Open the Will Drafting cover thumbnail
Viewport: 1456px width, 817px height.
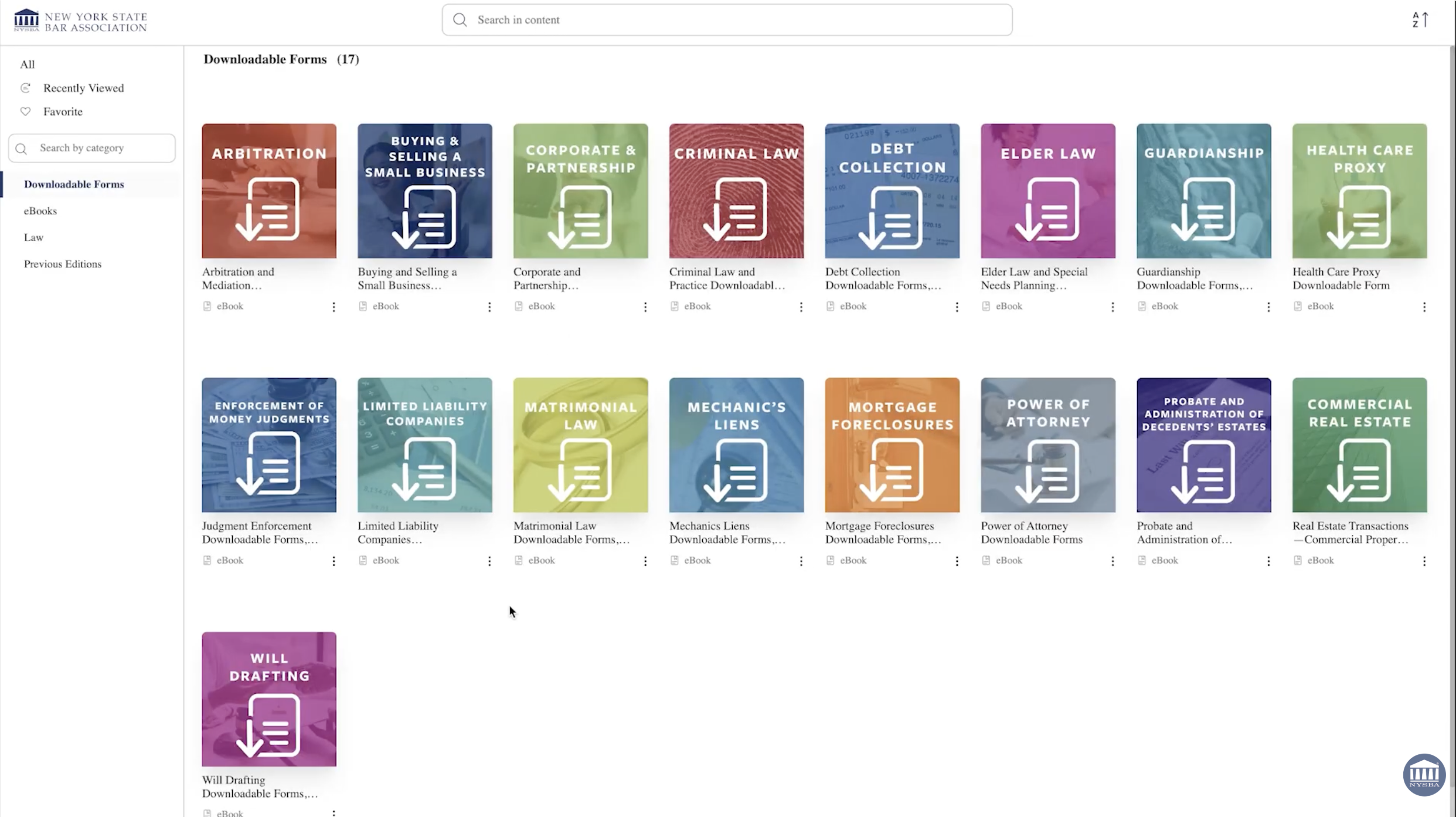(269, 699)
